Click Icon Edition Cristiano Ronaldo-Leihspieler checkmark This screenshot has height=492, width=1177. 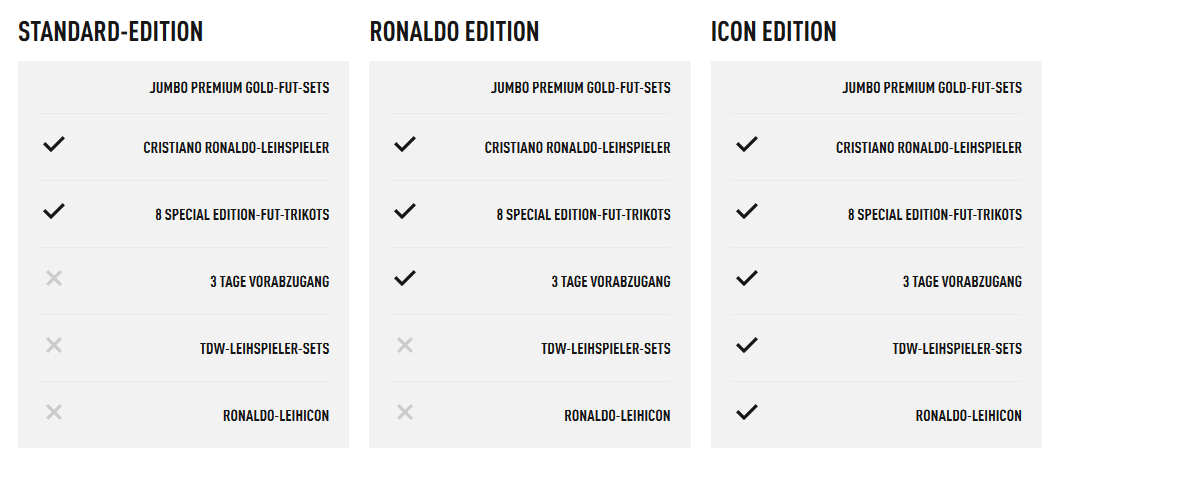click(747, 145)
